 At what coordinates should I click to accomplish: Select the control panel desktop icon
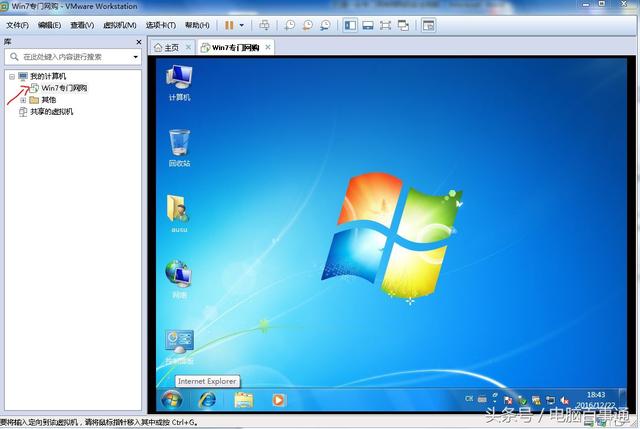[179, 347]
